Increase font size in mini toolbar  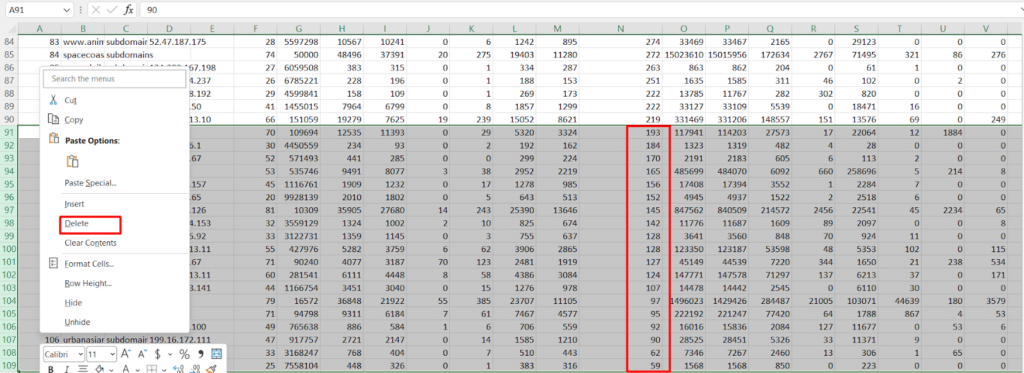tap(126, 354)
